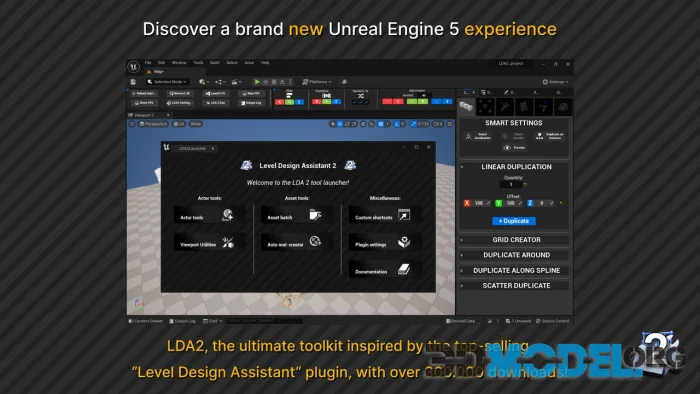Toggle grid snapping in viewport
Screen dimensions: 700x394
click(x=380, y=124)
